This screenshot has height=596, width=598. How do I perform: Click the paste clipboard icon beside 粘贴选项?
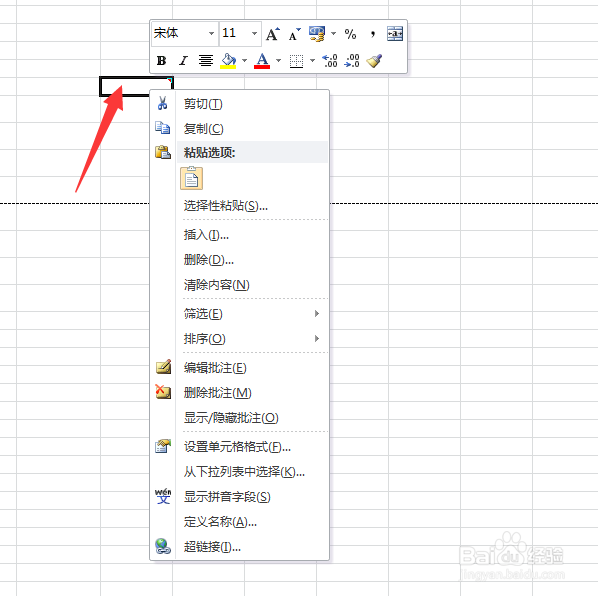point(163,152)
